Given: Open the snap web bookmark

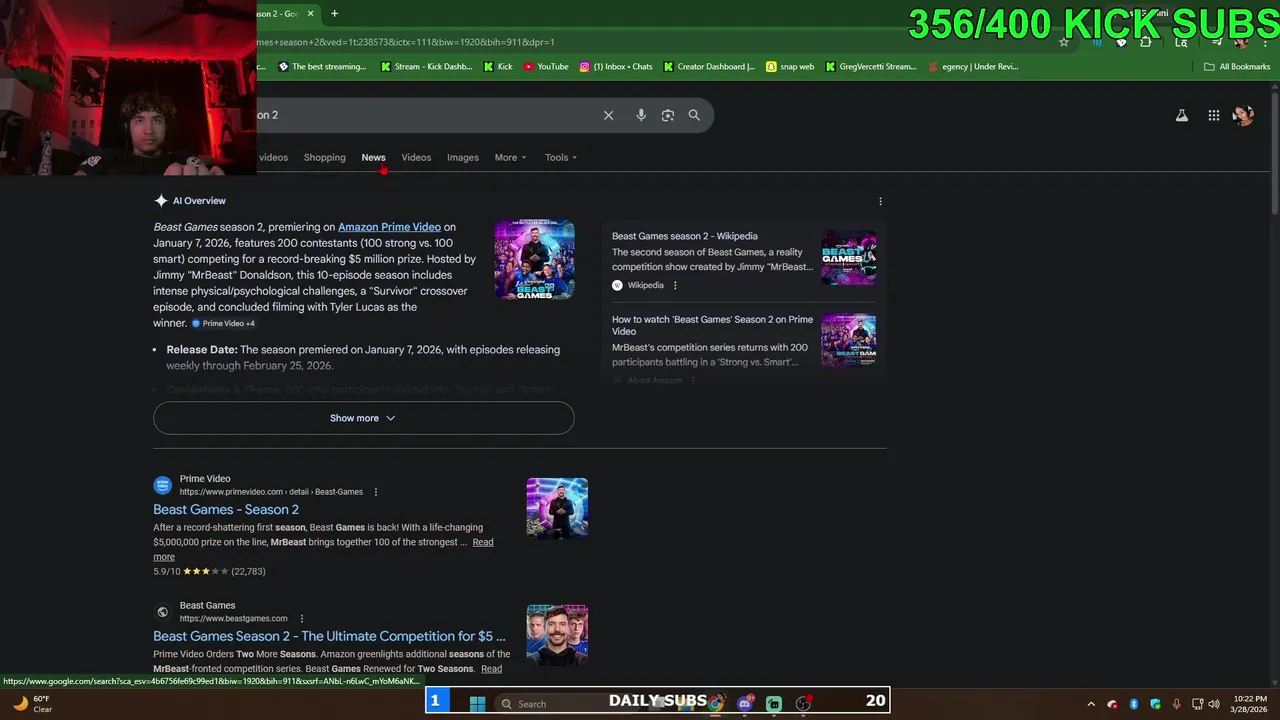Looking at the screenshot, I should [x=790, y=67].
